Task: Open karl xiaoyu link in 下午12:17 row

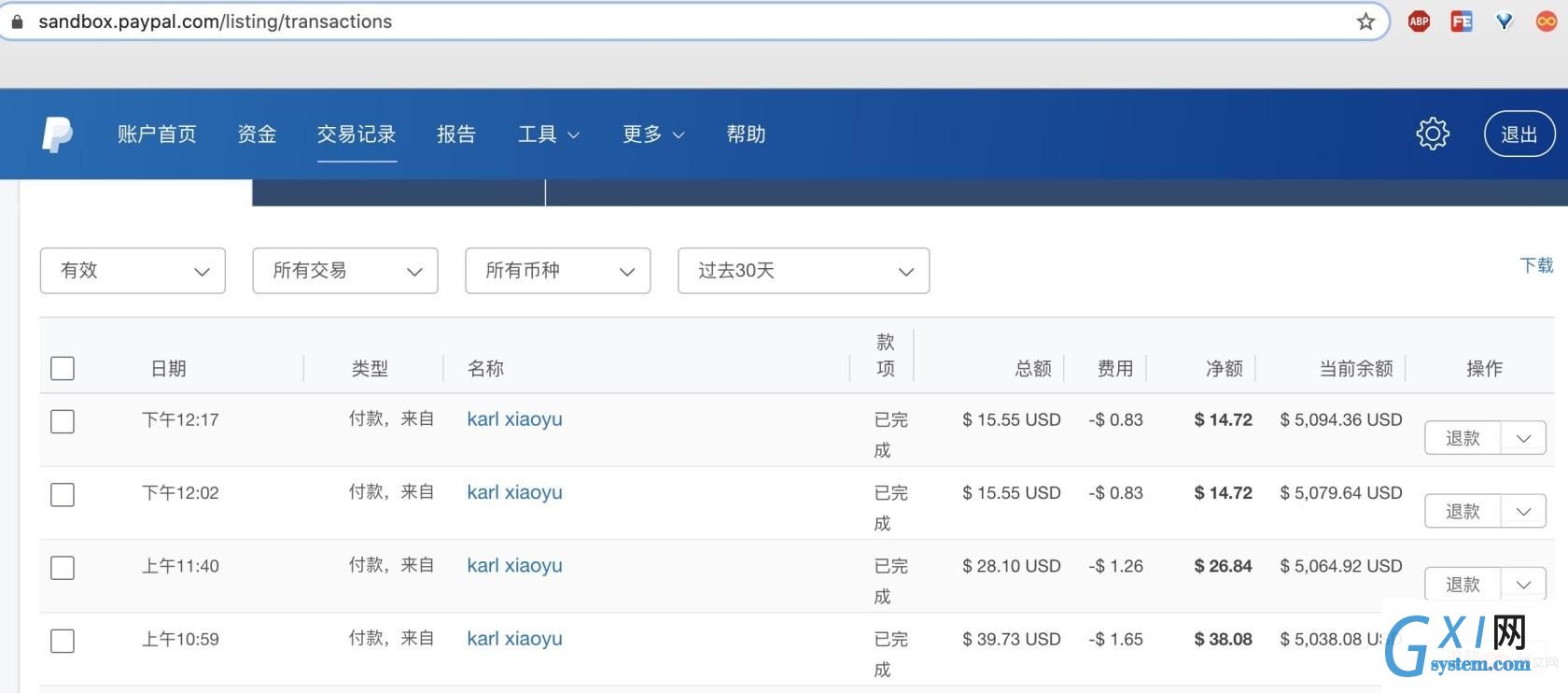Action: (x=514, y=419)
